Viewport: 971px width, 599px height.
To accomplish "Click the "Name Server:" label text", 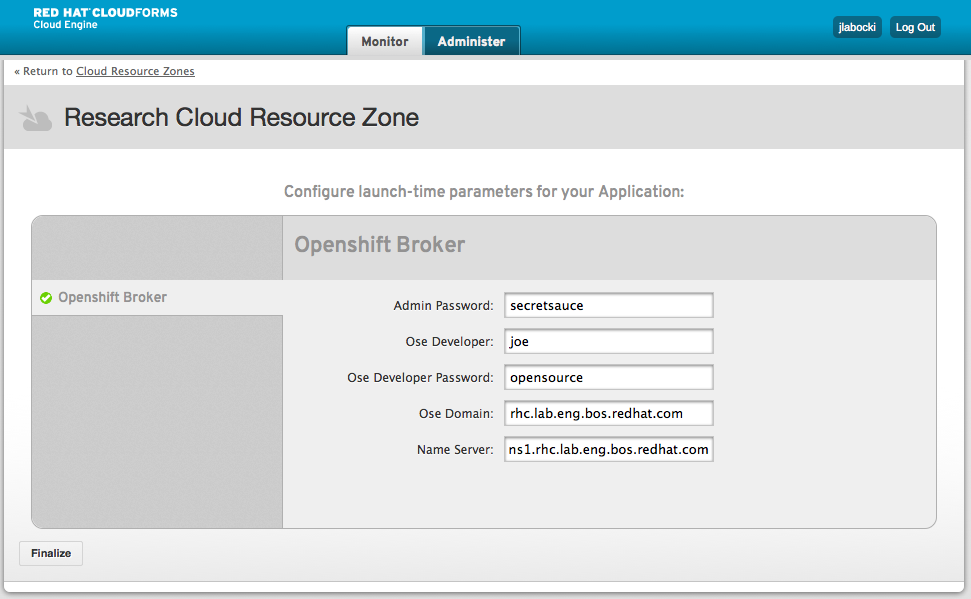I will pos(455,450).
